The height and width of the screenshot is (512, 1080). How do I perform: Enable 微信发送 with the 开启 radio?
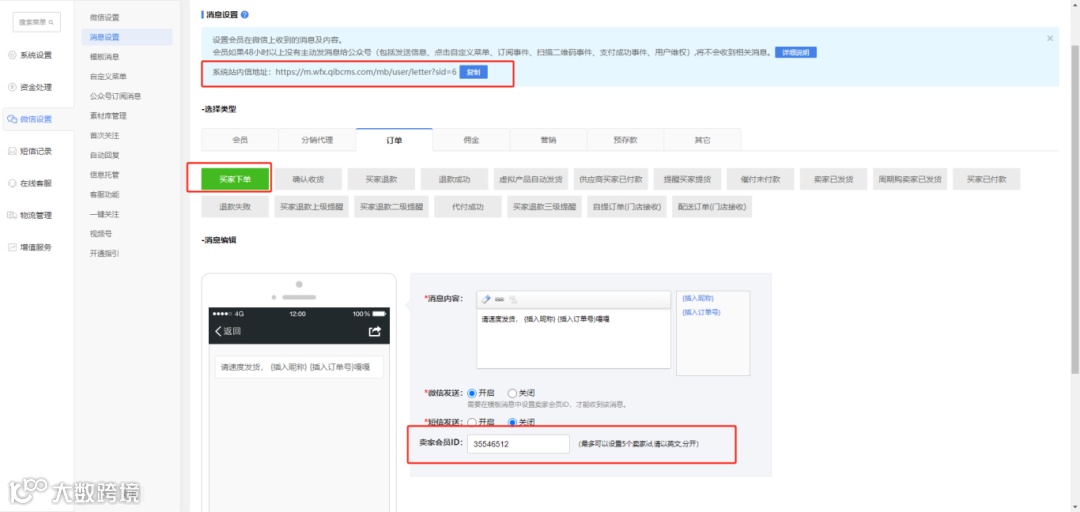(471, 393)
